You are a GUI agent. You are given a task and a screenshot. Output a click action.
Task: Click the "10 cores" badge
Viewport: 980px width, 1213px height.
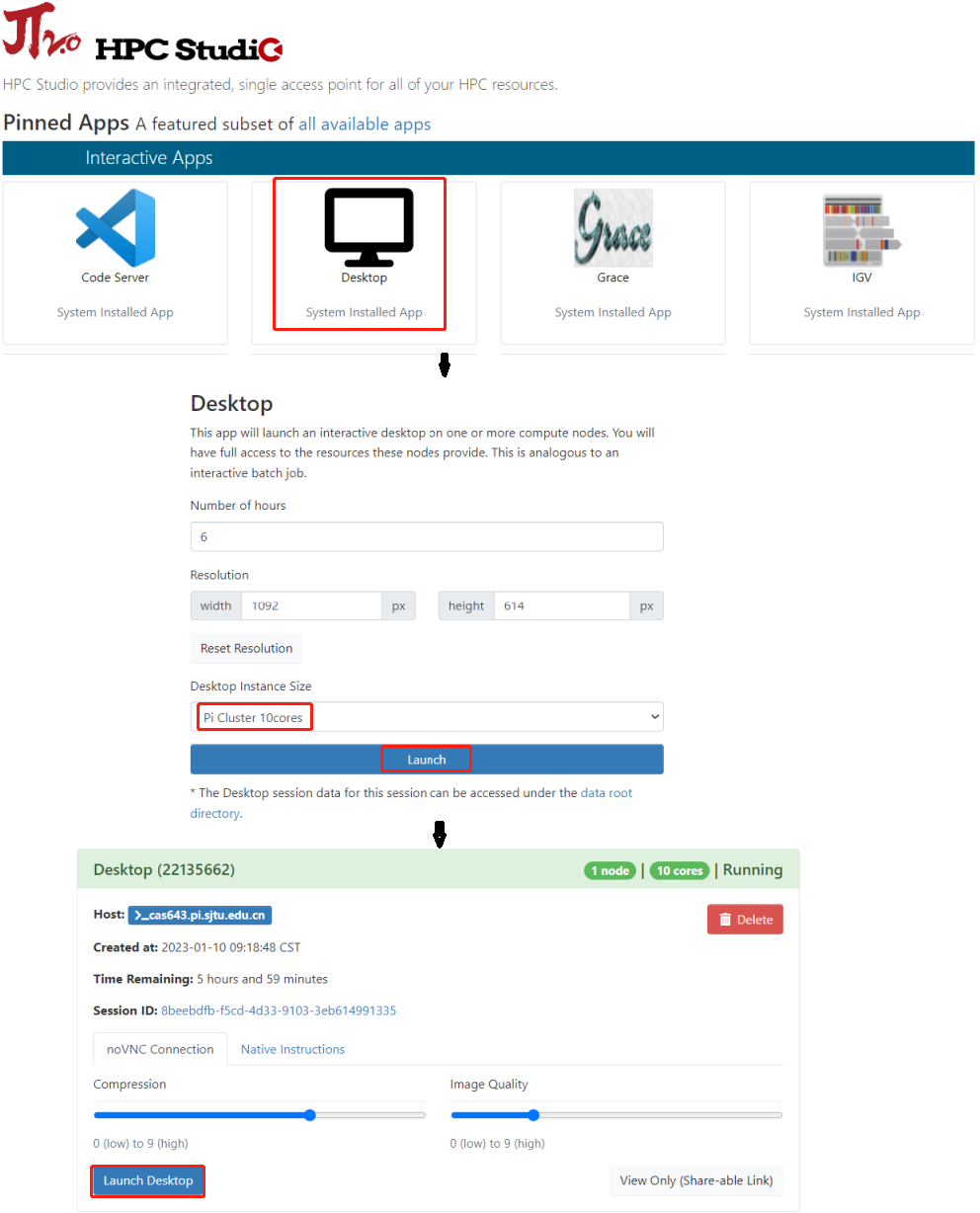click(680, 870)
